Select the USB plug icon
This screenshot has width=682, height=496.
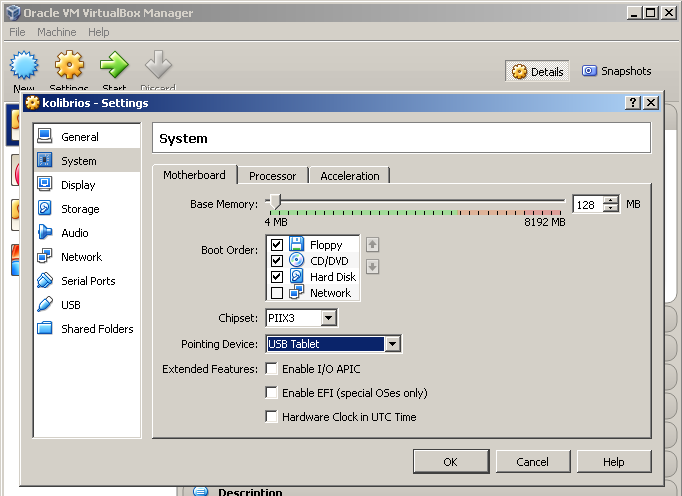[x=44, y=304]
